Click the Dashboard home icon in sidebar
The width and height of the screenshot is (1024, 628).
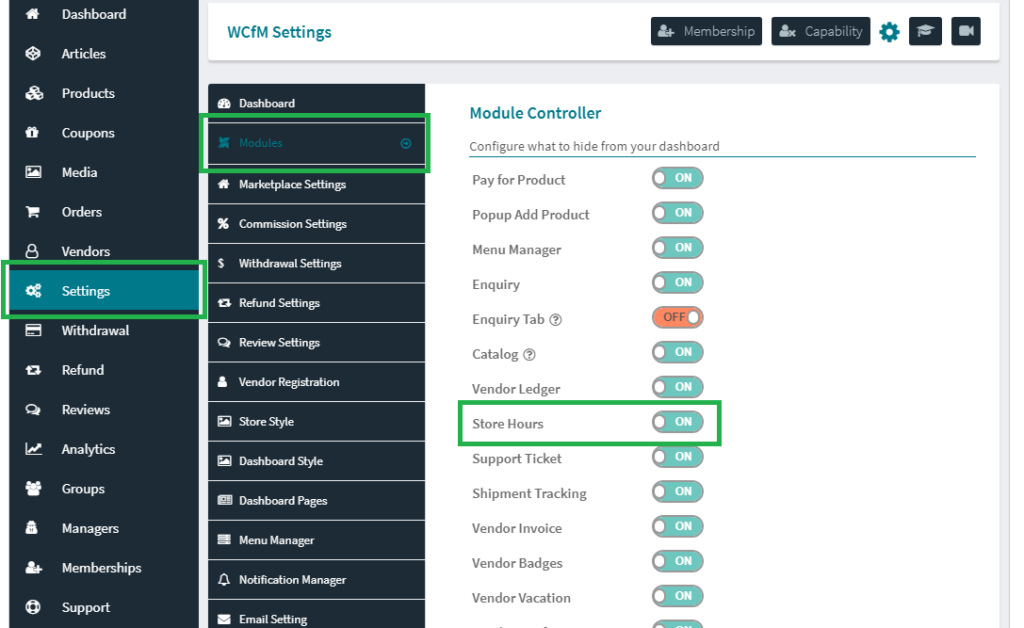[33, 14]
